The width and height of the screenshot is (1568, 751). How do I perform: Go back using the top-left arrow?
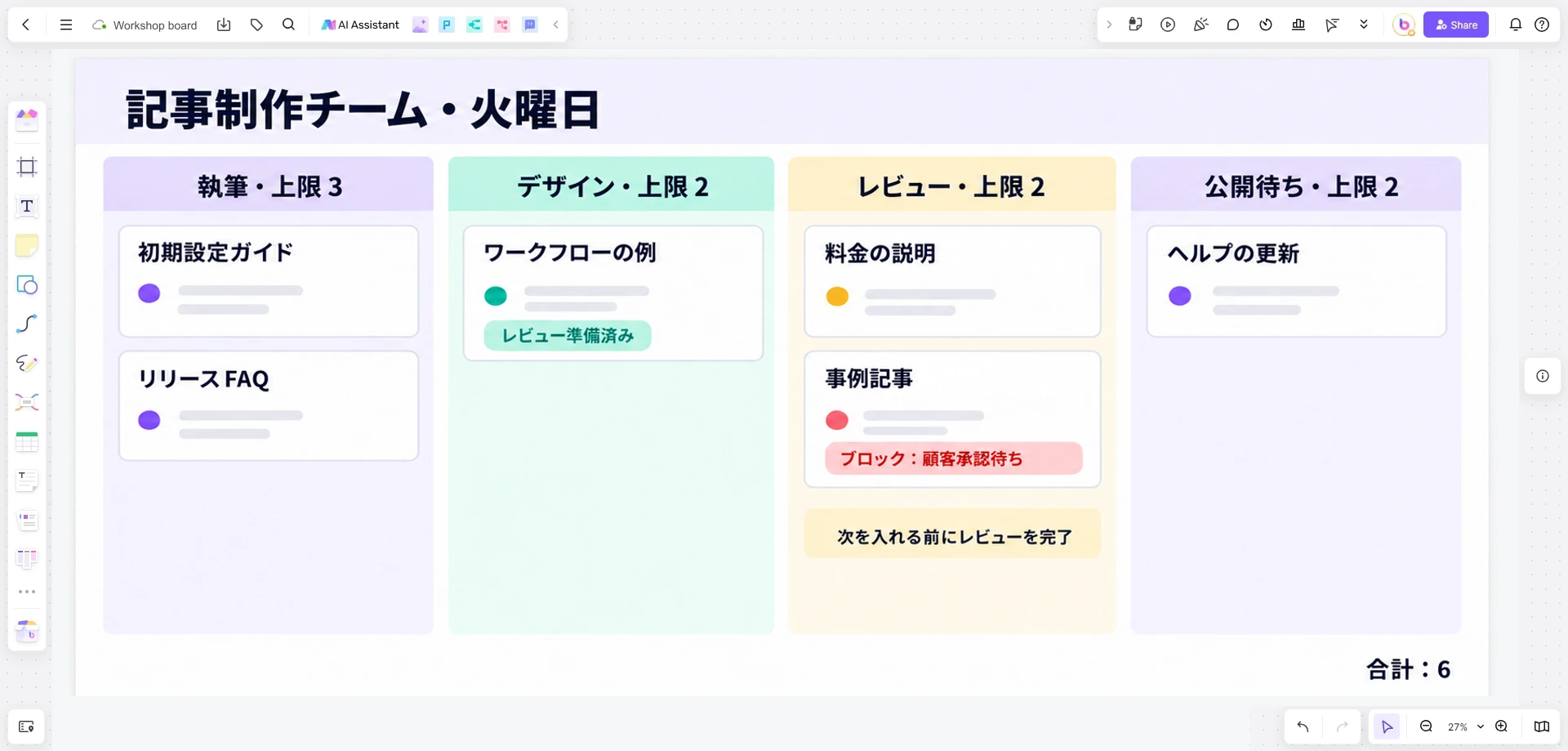pos(26,25)
